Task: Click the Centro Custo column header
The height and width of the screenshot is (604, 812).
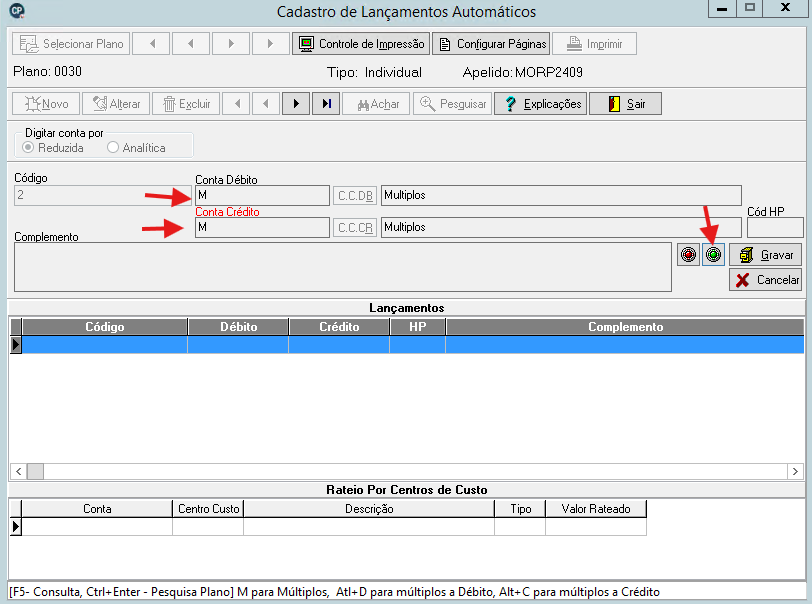Action: 208,509
